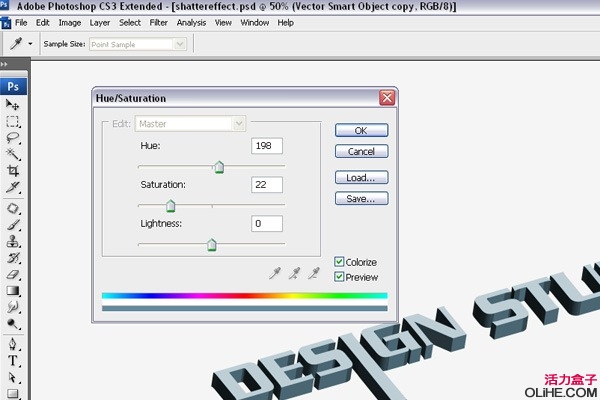The height and width of the screenshot is (400, 600).
Task: Select the Eraser tool
Action: (x=13, y=274)
